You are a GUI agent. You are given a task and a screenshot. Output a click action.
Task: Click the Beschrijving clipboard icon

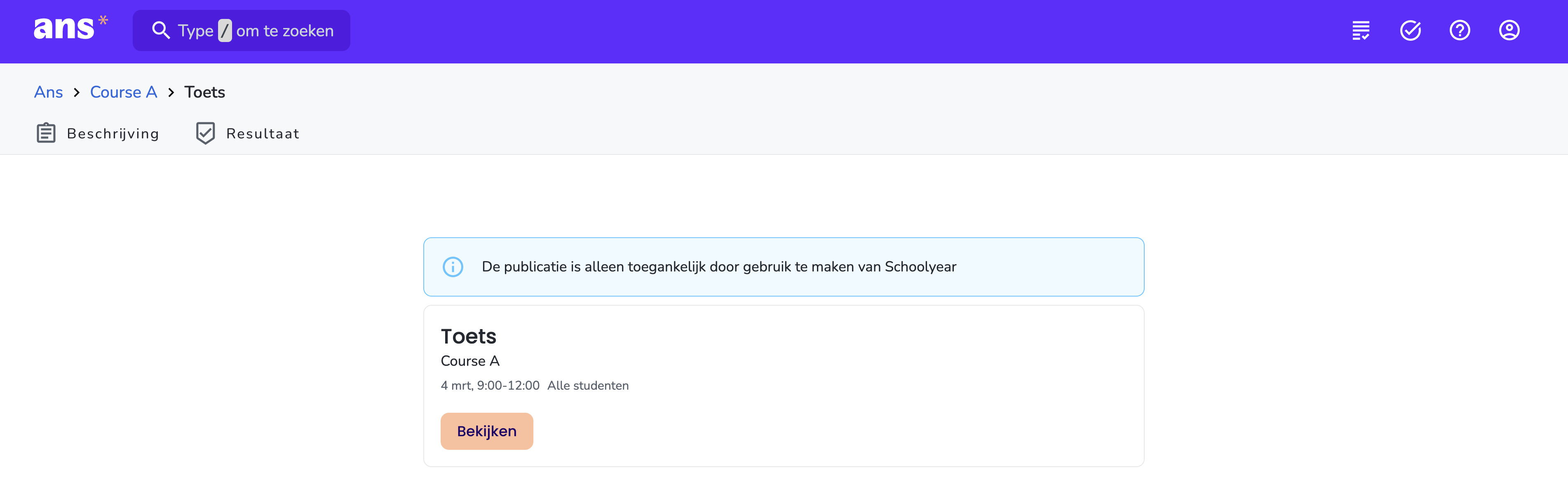(x=46, y=133)
